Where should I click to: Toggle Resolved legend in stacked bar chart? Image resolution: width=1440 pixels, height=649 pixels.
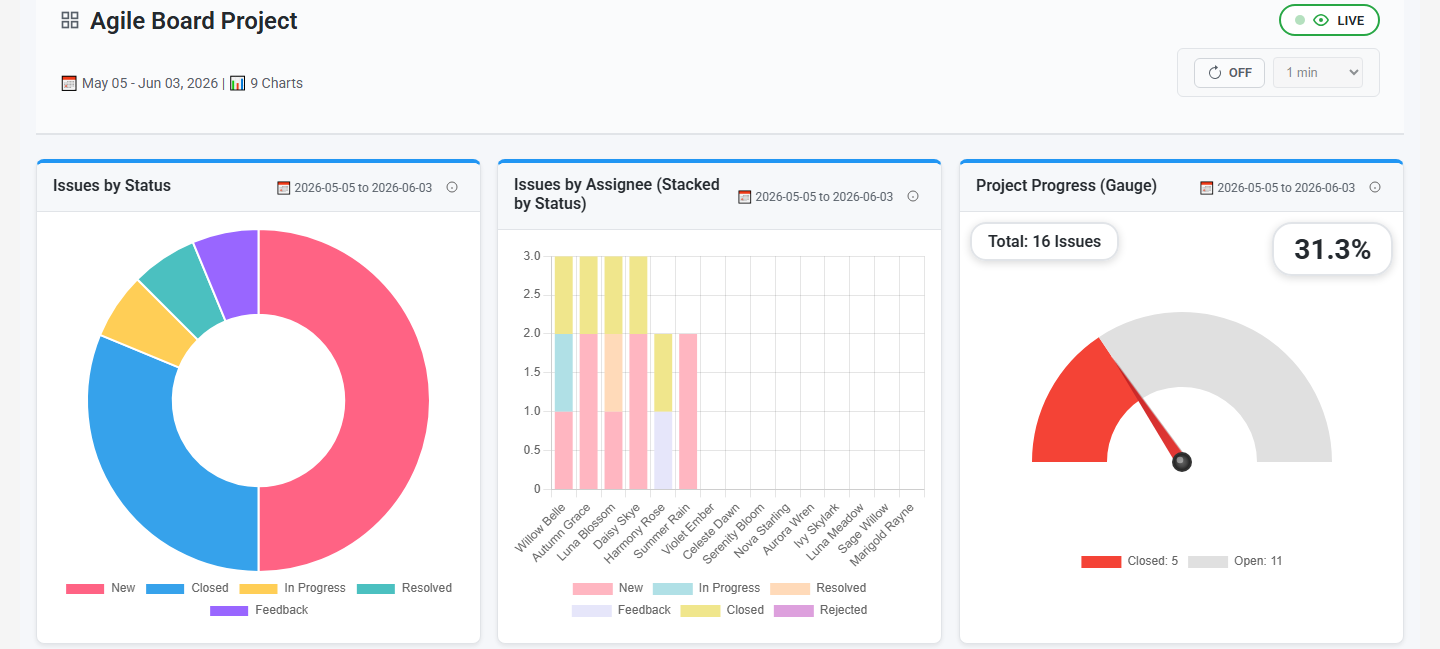(818, 588)
